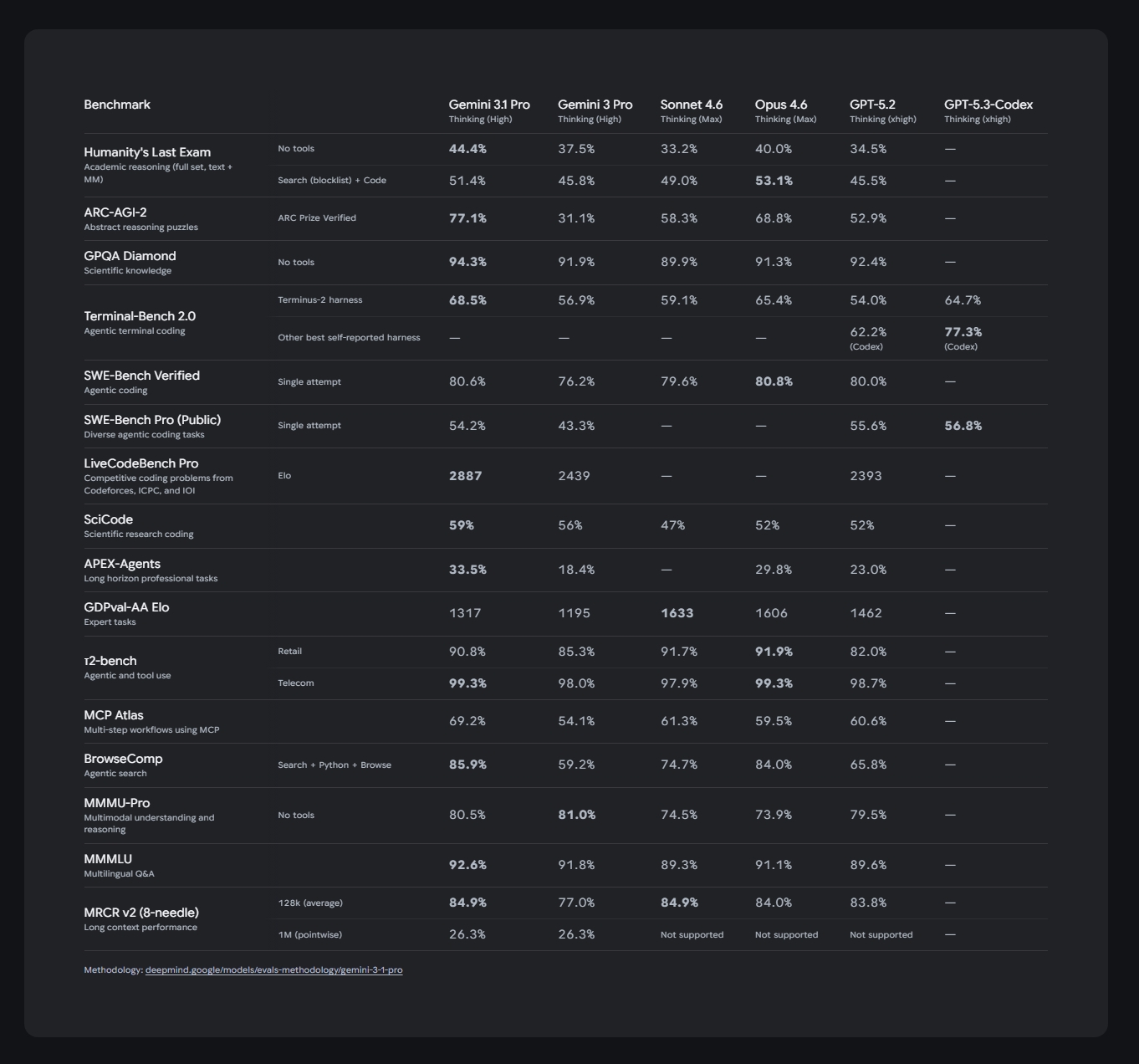Select the "69.2%" MCP Atlas score

coord(467,721)
